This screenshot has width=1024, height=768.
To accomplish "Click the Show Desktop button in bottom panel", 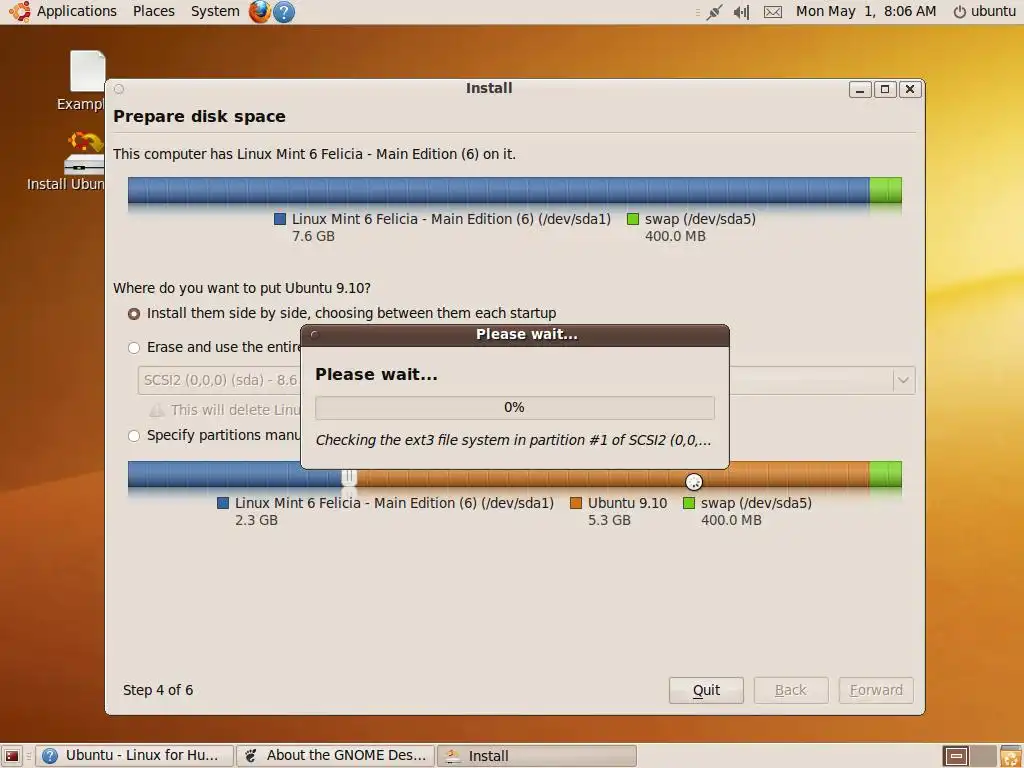I will pos(12,756).
